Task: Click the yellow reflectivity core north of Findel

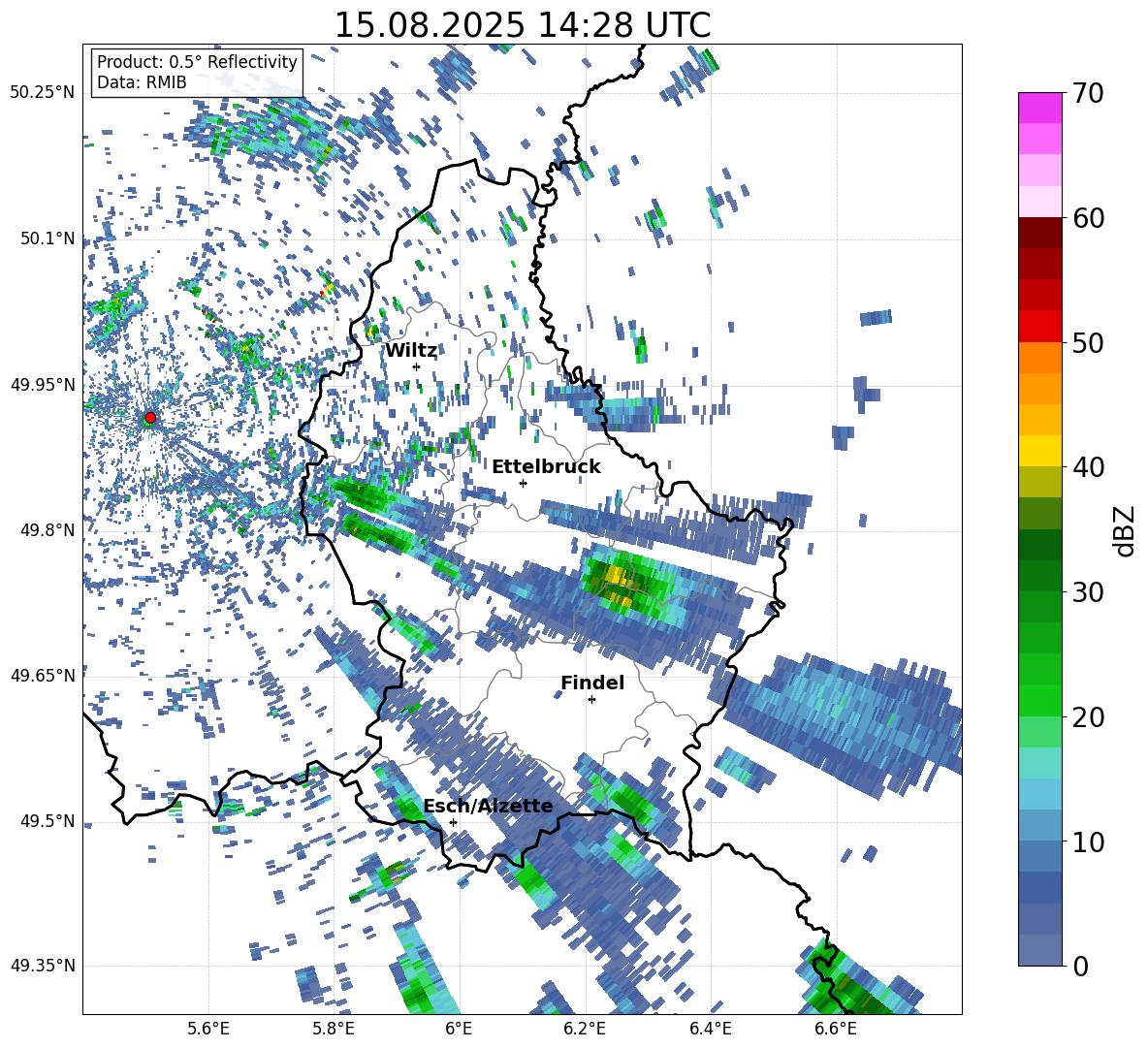Action: 619,584
